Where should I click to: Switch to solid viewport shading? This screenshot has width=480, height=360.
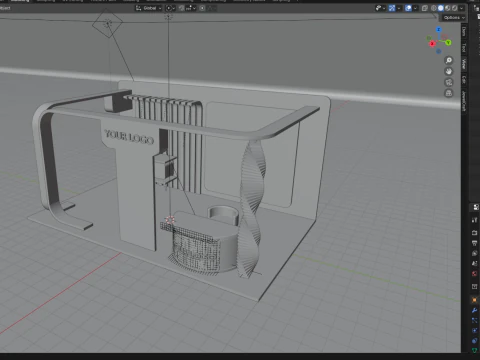pyautogui.click(x=441, y=8)
